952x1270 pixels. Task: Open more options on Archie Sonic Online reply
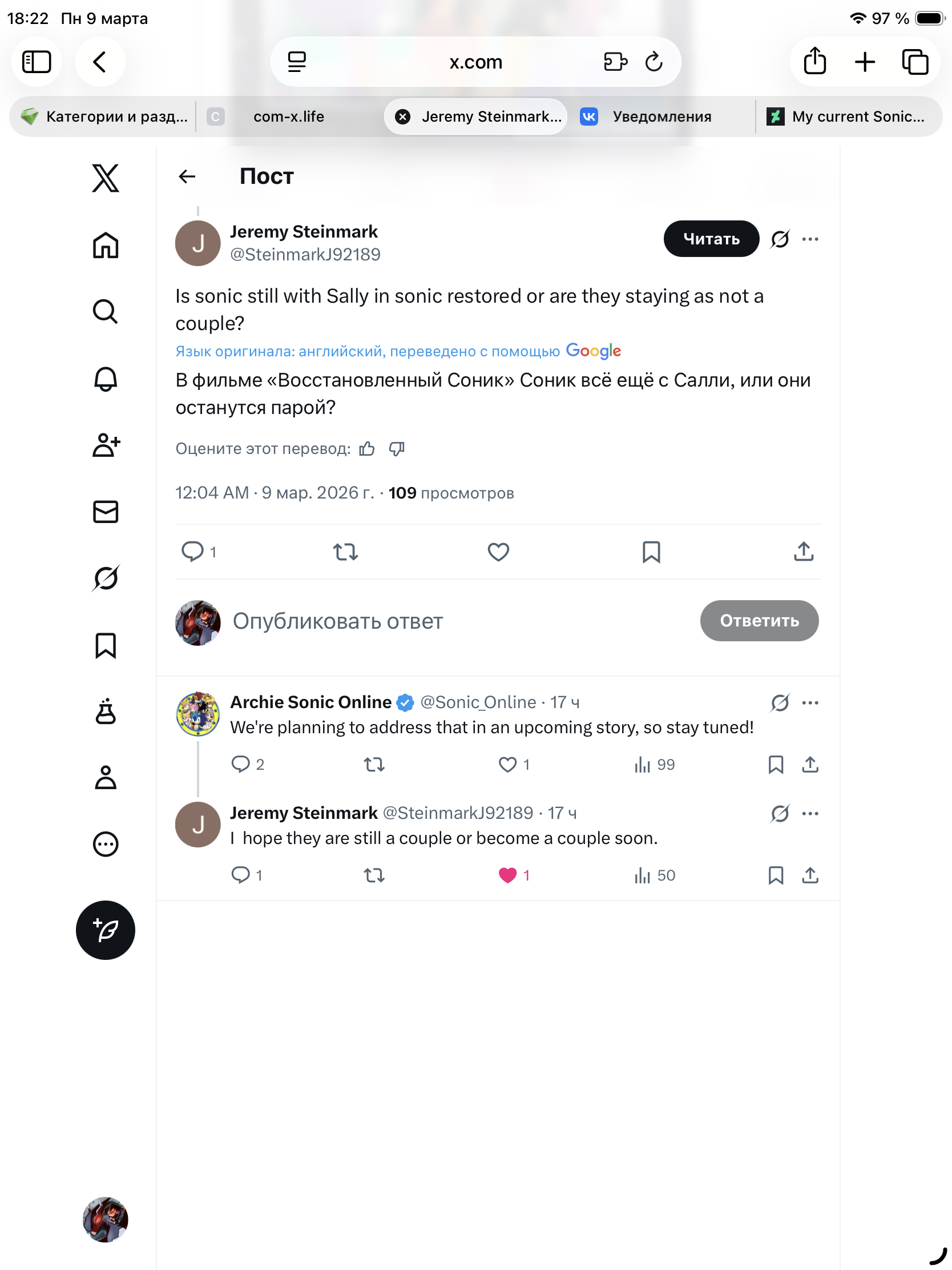tap(810, 702)
